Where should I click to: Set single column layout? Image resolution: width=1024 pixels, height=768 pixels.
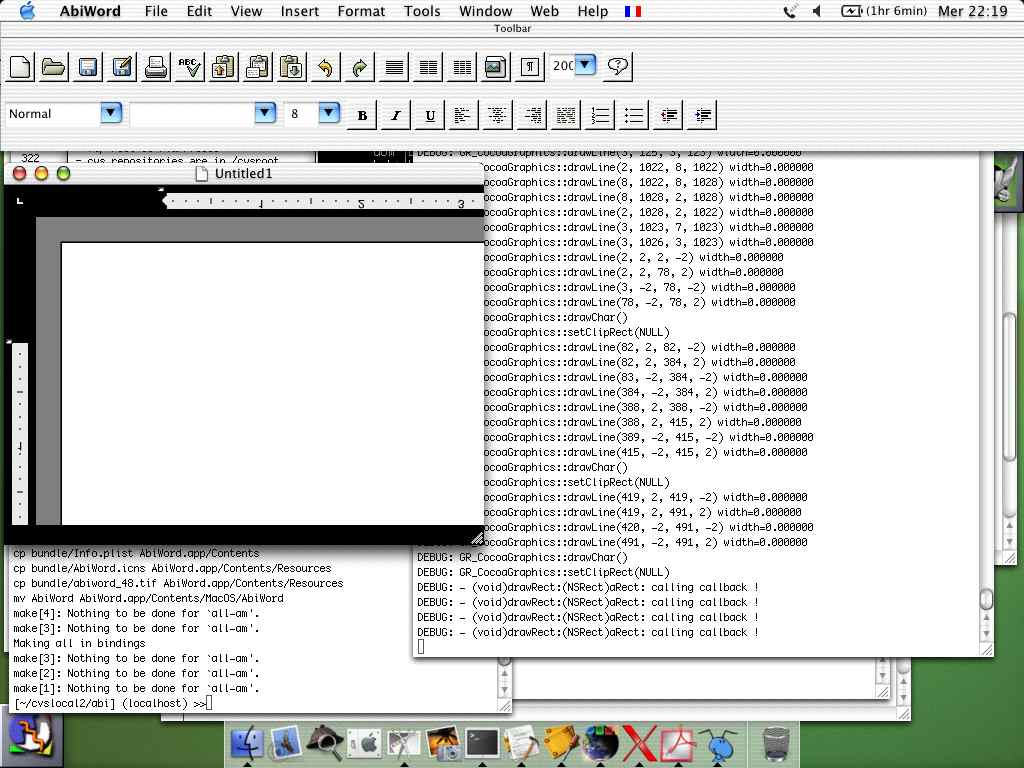click(x=394, y=67)
